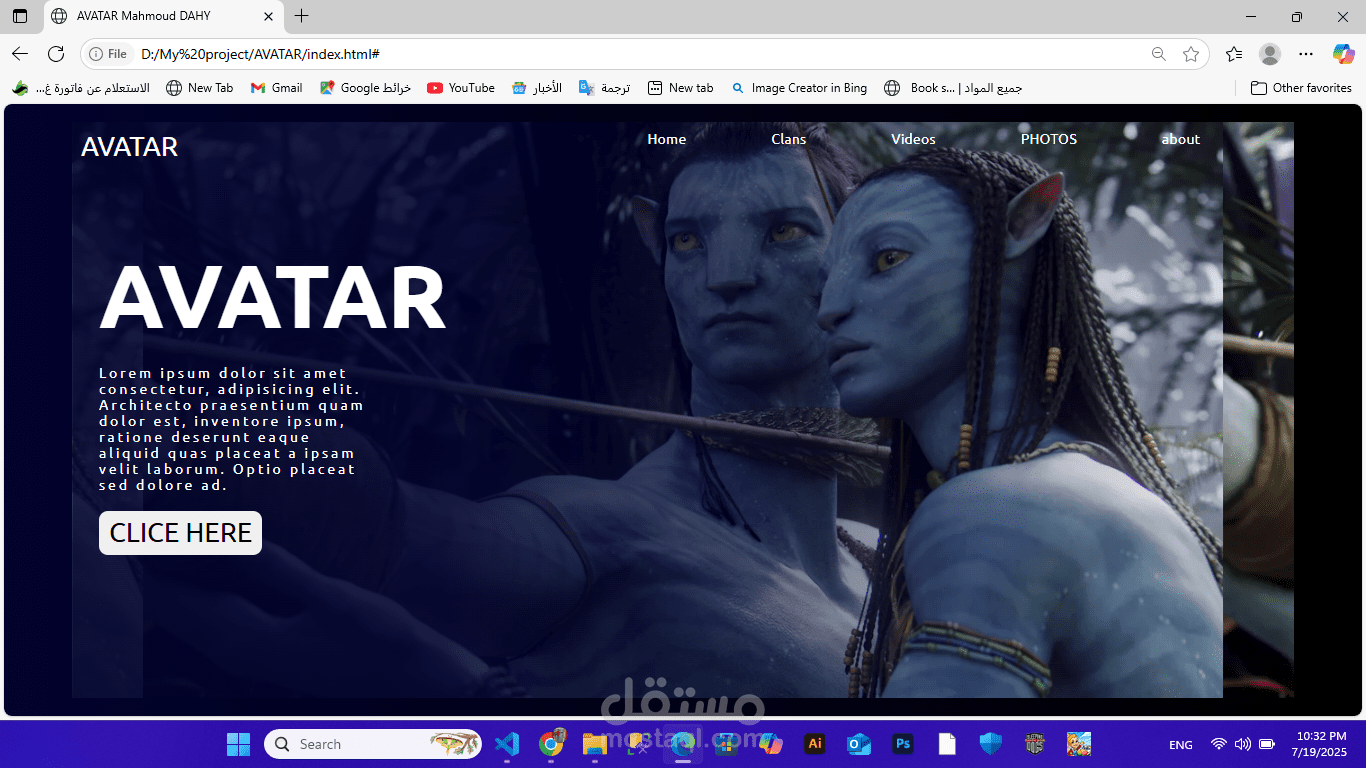Screen dimensions: 1366x768
Task: Click the taskbar Search box
Action: tap(372, 744)
